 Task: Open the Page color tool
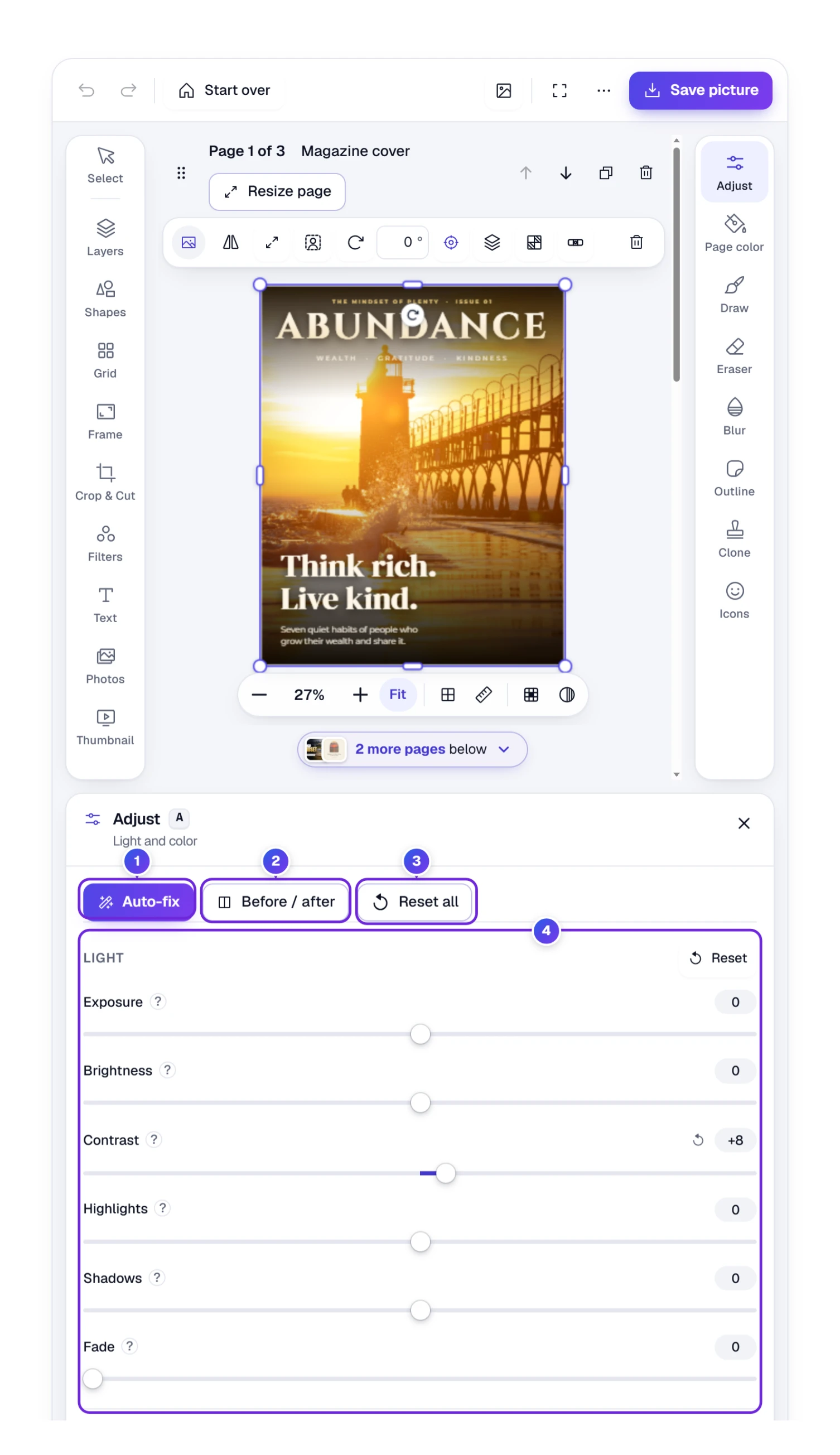point(734,234)
